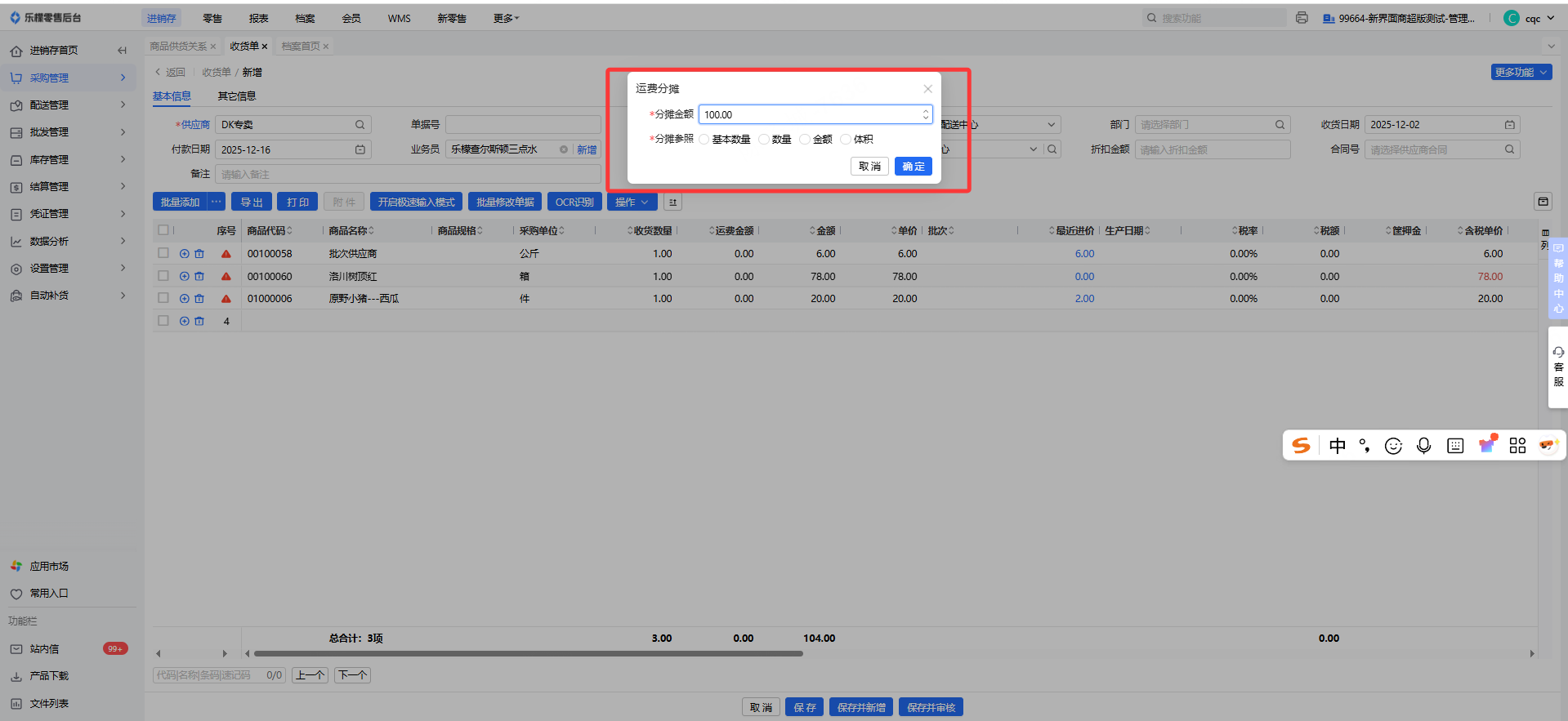The width and height of the screenshot is (1568, 721).
Task: Click the table's horizontal scrollbar
Action: (x=528, y=653)
